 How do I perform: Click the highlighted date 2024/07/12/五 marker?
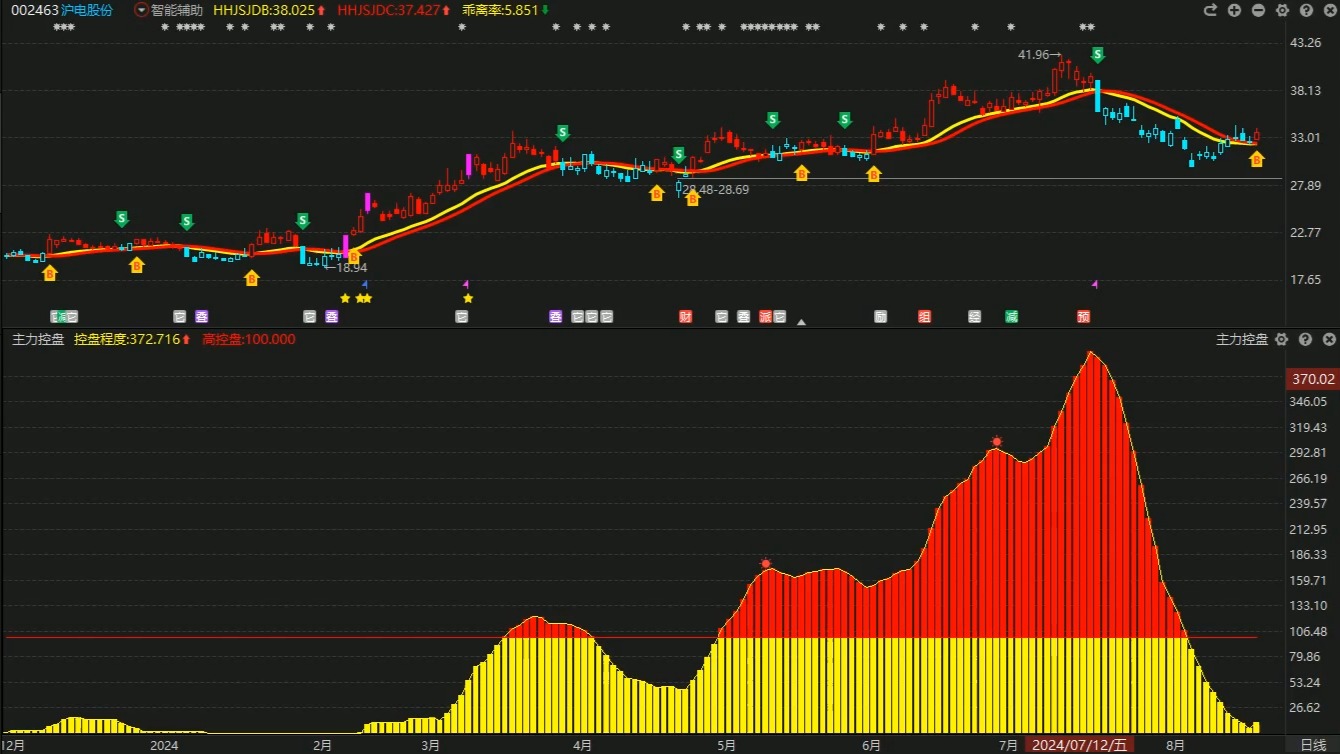pyautogui.click(x=1080, y=745)
